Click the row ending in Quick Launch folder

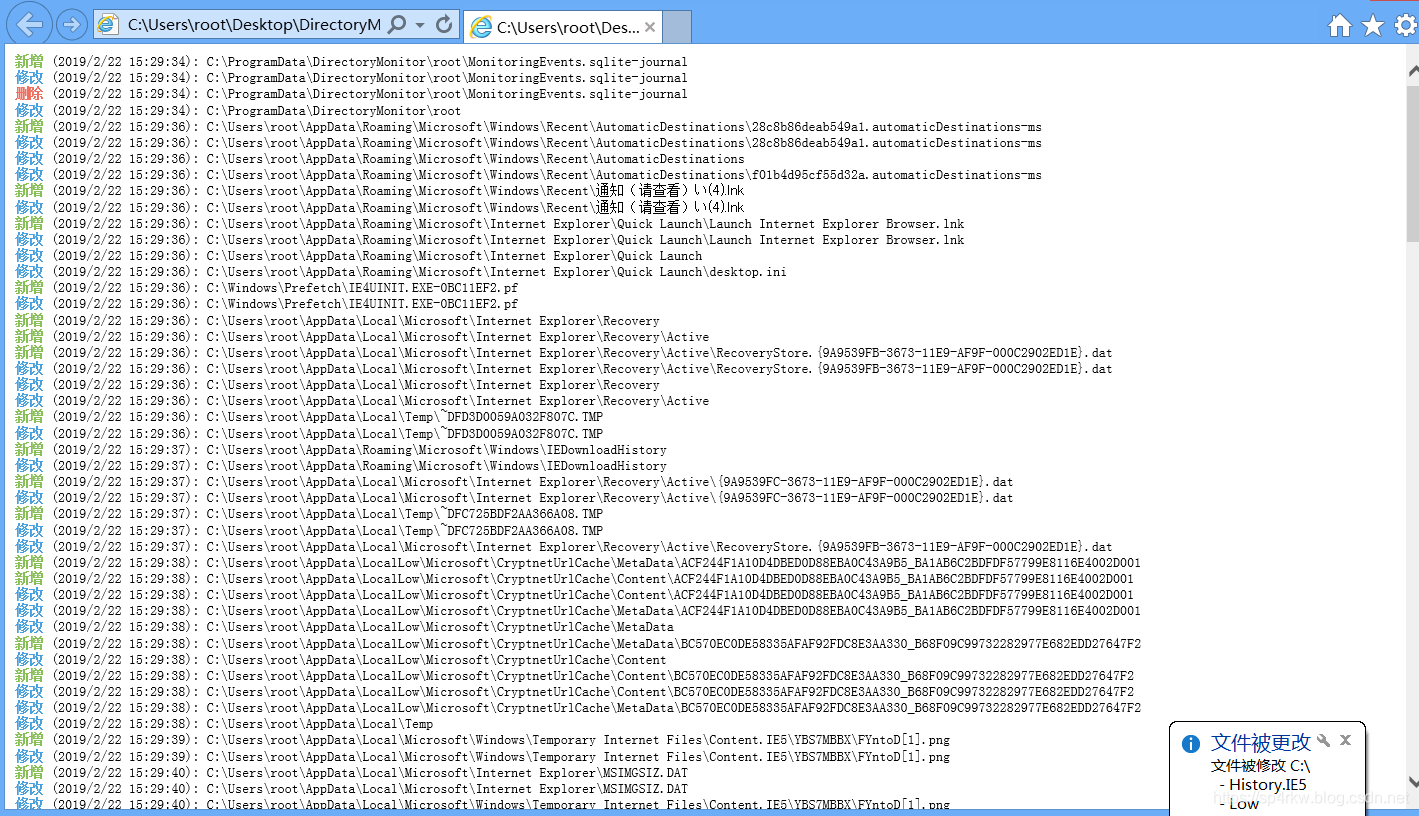point(359,256)
